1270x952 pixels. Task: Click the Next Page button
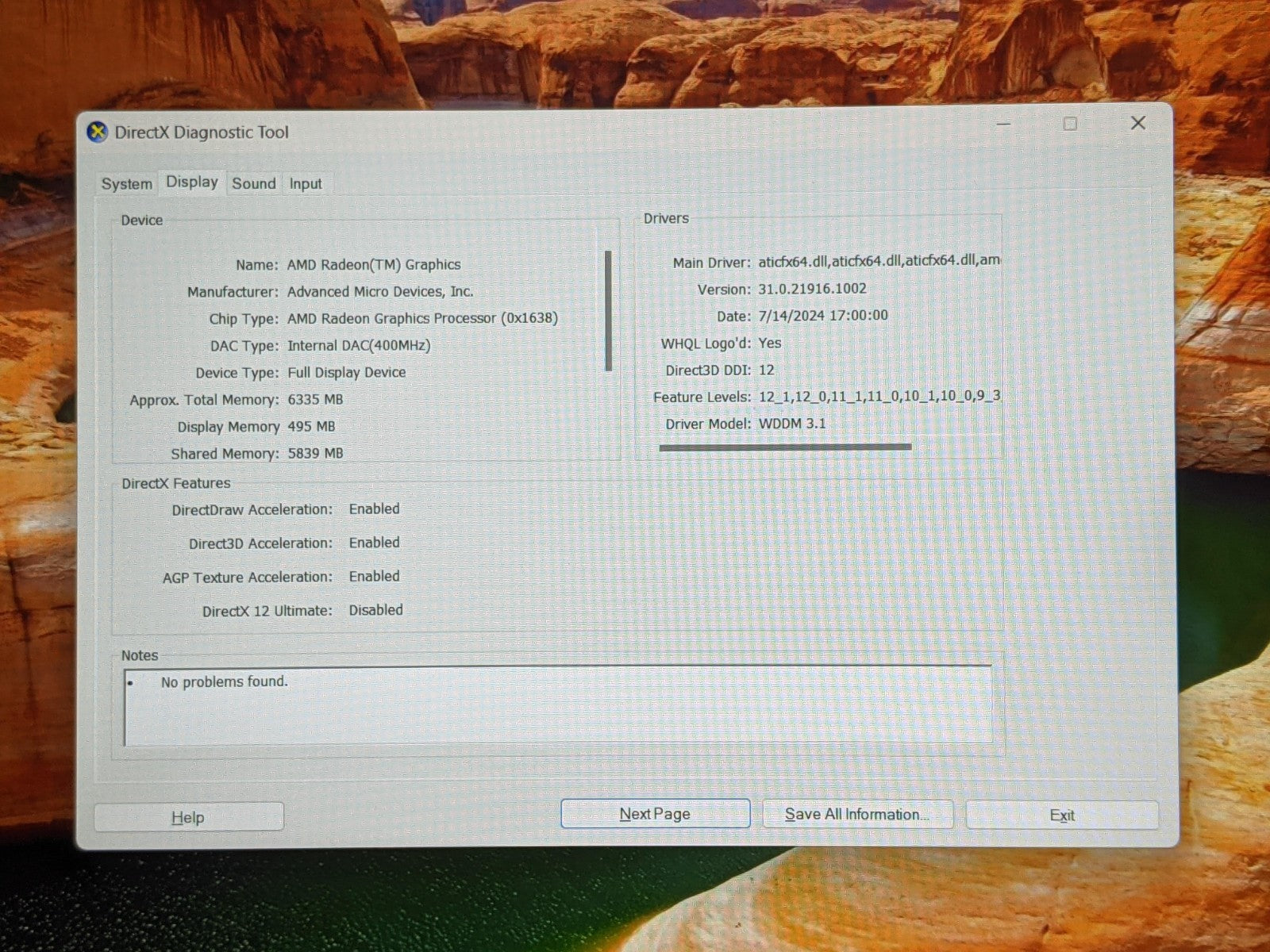click(655, 814)
